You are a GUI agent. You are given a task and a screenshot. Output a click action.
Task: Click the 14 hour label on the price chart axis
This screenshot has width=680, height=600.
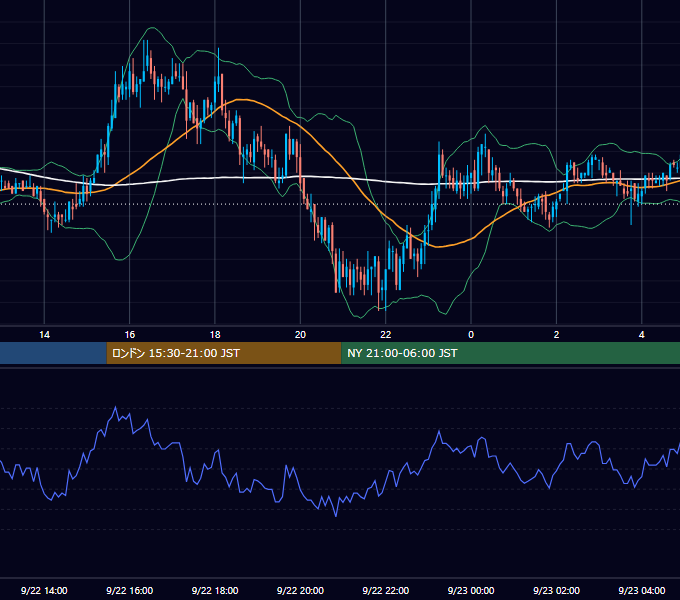[44, 335]
